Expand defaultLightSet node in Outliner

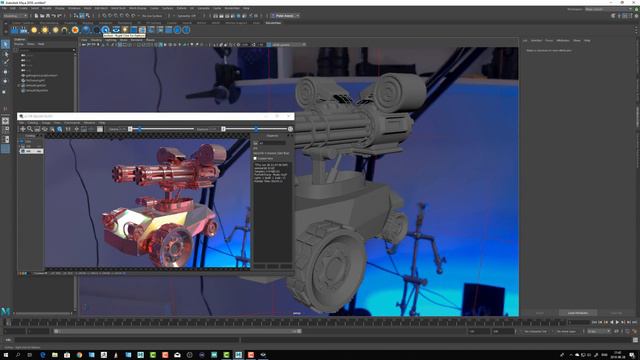(x=19, y=85)
